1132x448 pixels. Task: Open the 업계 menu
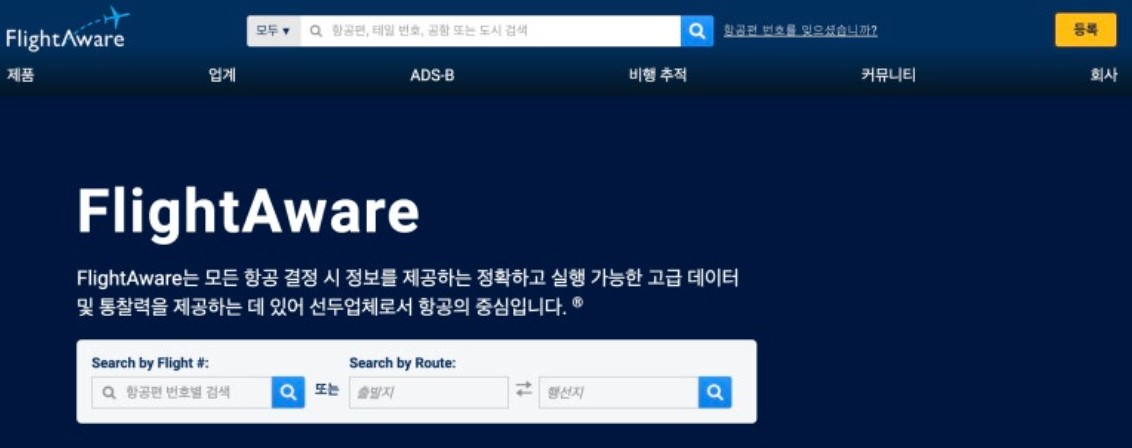click(x=222, y=75)
